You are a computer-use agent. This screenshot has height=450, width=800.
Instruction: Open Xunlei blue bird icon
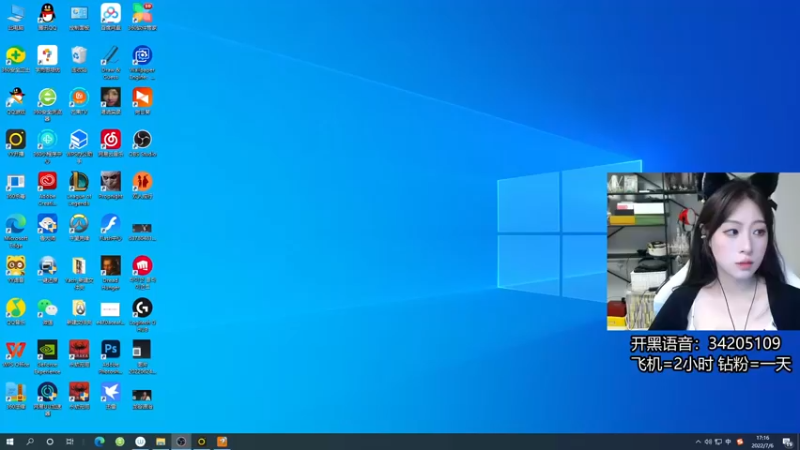[111, 395]
